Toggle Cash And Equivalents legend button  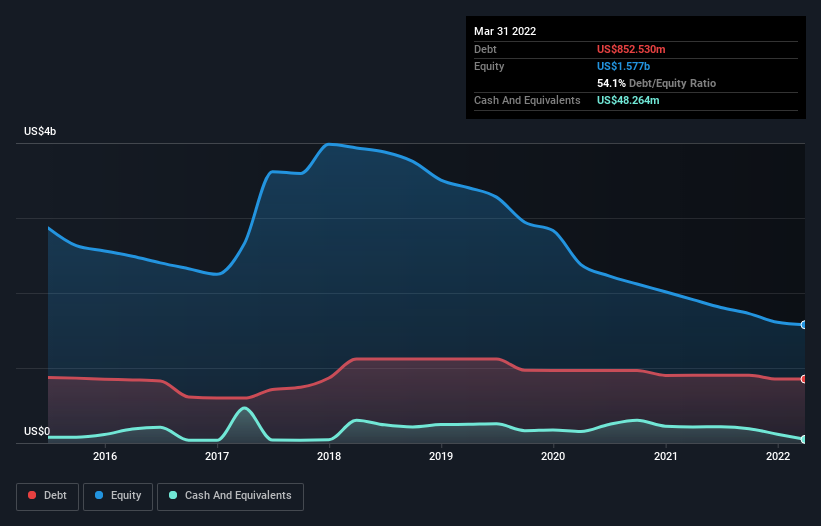(230, 496)
